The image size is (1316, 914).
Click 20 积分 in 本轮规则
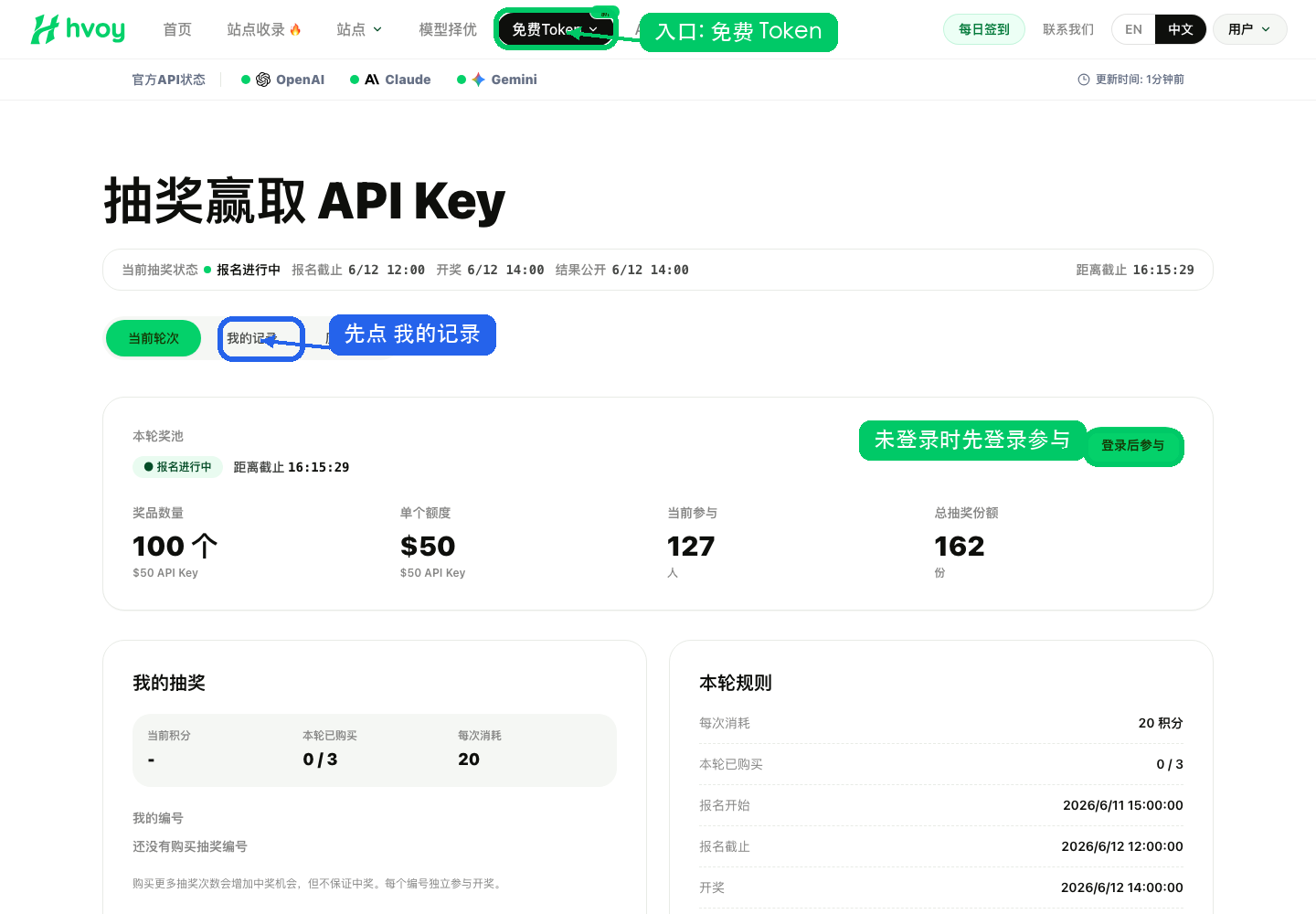(1161, 723)
